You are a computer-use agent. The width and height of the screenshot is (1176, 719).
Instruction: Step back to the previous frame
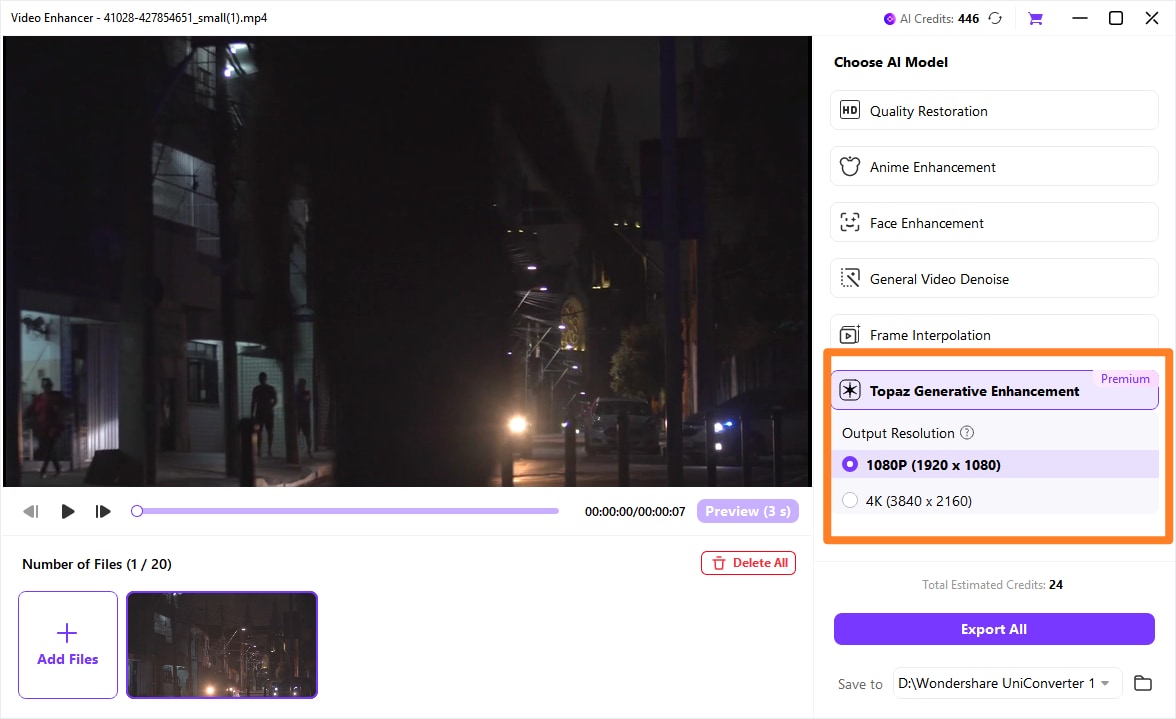click(31, 511)
